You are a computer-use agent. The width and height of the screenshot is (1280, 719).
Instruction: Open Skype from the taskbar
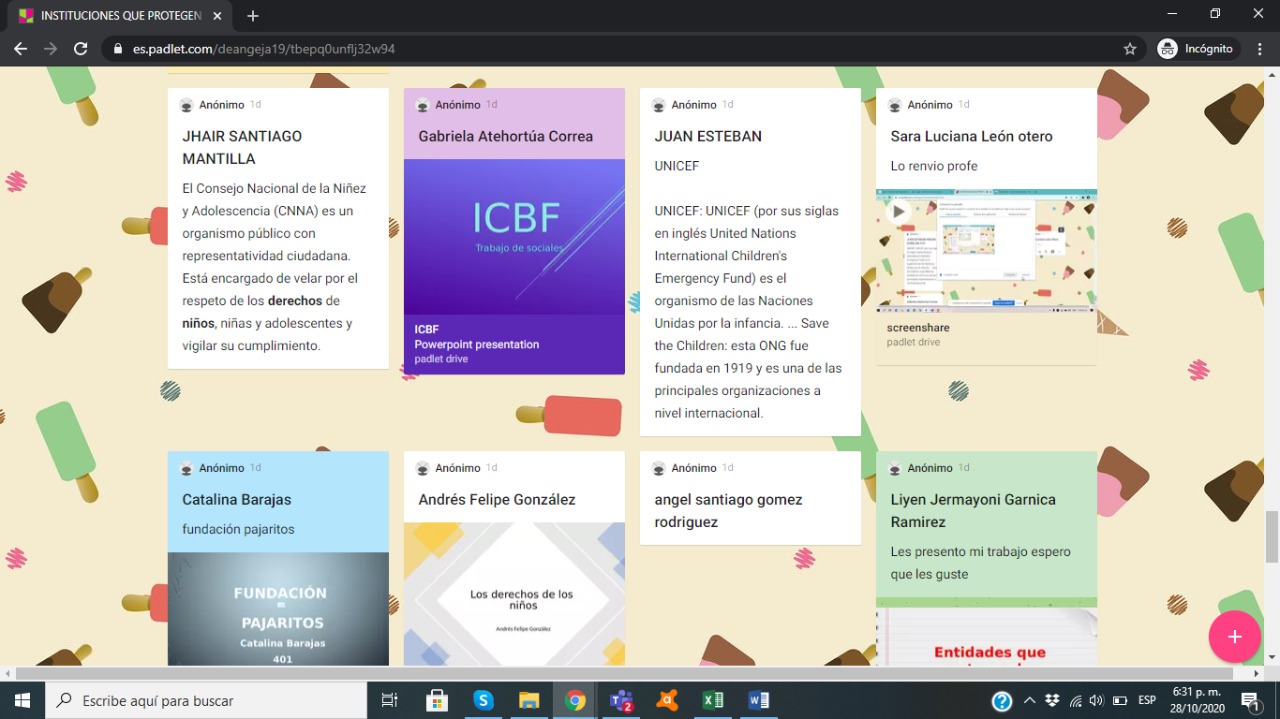pyautogui.click(x=484, y=700)
